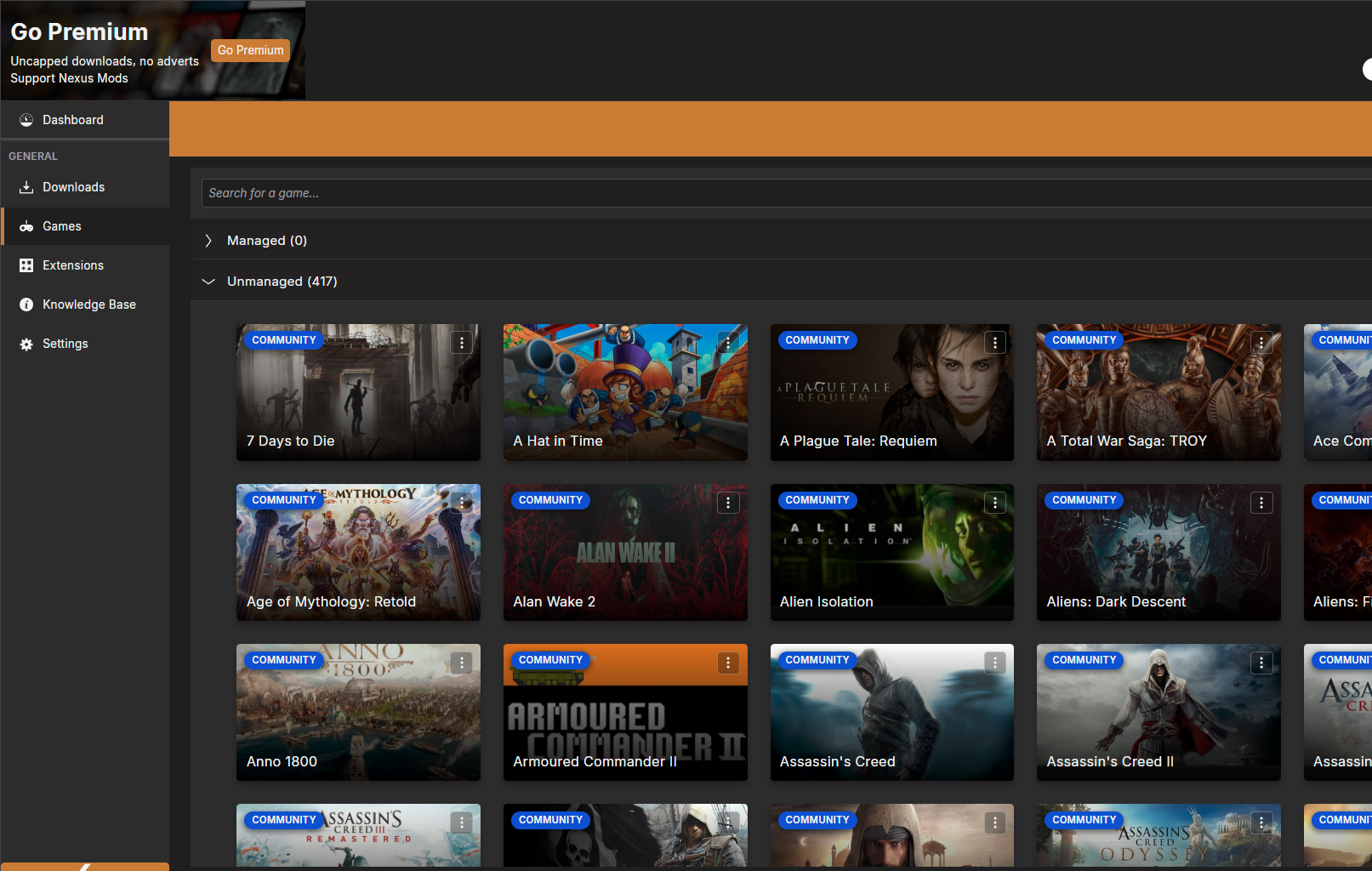This screenshot has width=1372, height=871.
Task: Open the A Plague Tale: Requiem options menu
Action: click(995, 343)
